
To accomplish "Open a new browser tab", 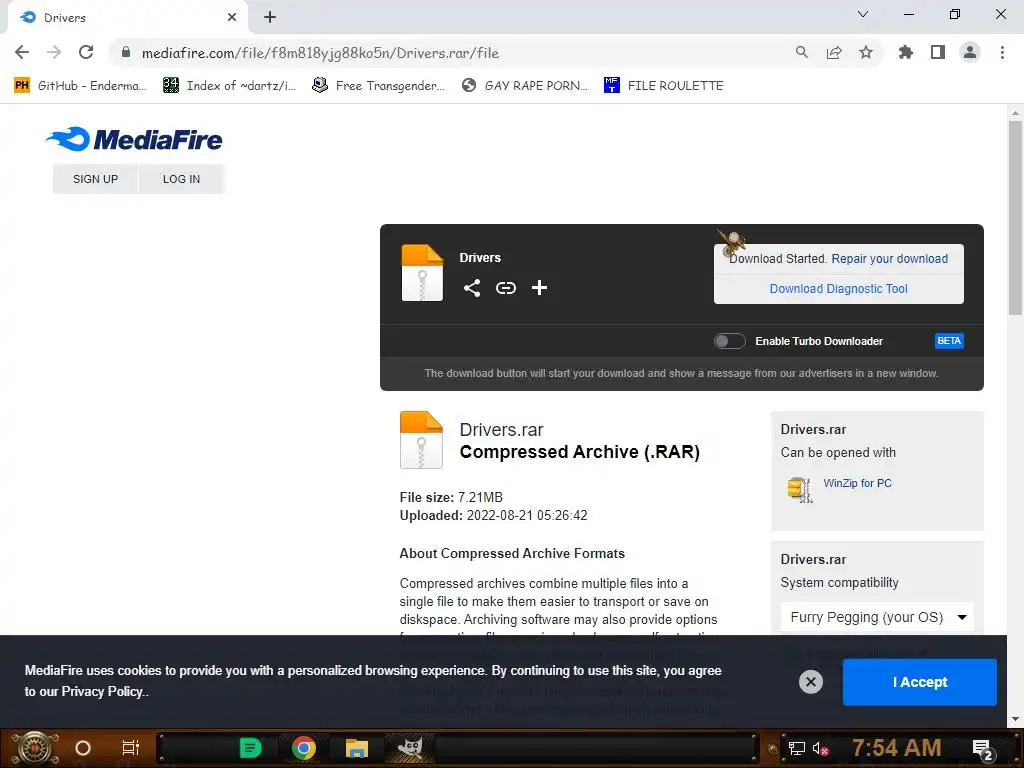I will point(270,18).
